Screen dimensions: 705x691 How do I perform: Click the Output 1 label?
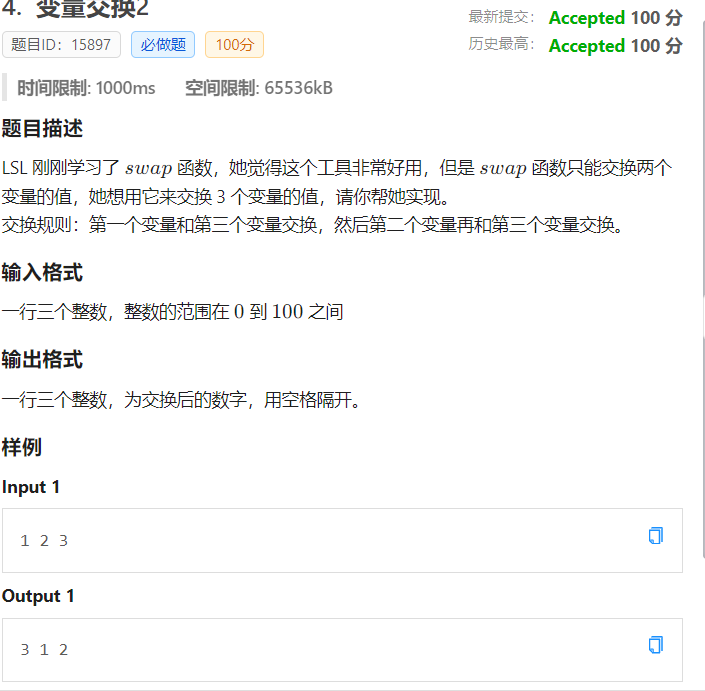[x=38, y=596]
